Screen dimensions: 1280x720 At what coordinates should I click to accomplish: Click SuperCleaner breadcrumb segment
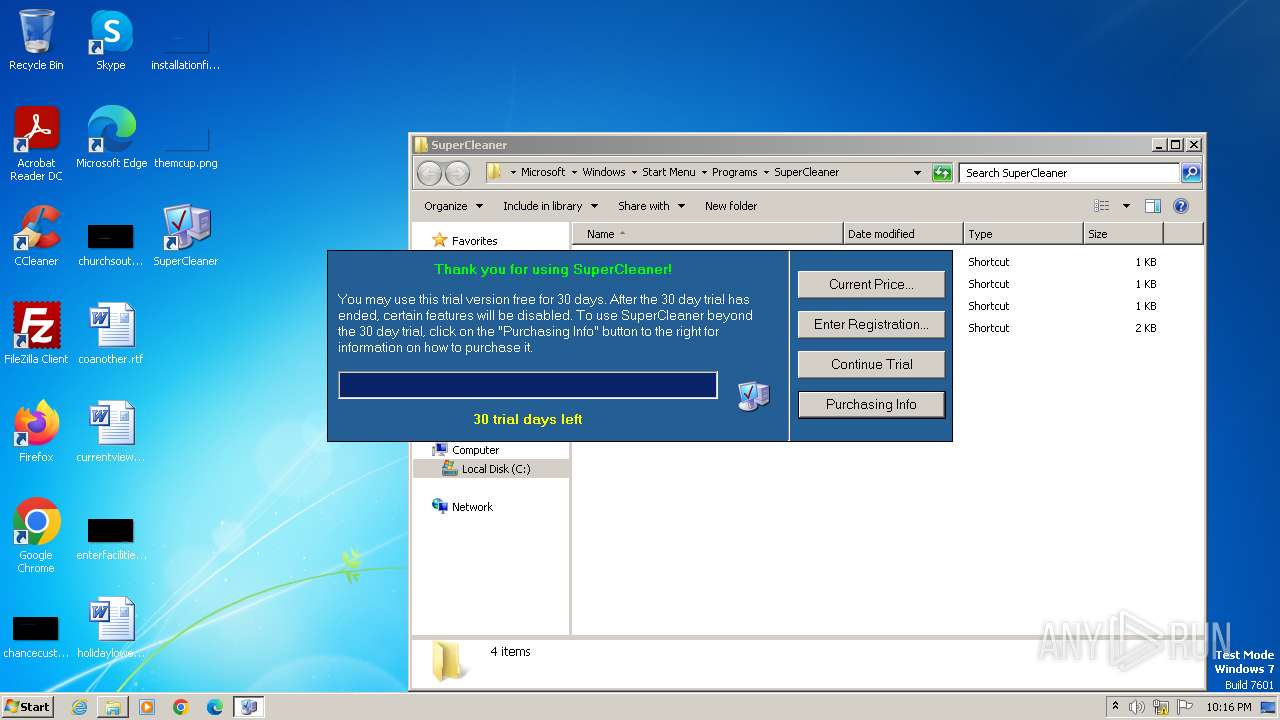coord(807,172)
